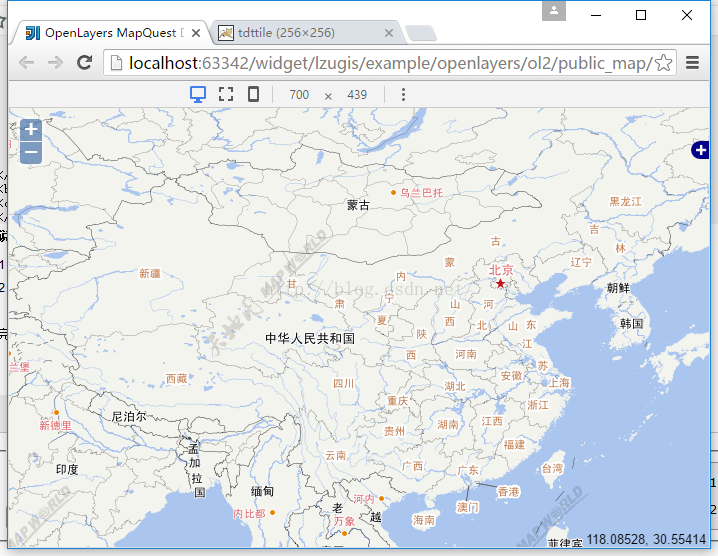The image size is (718, 556).
Task: Click the 印度 country label
Action: point(67,469)
